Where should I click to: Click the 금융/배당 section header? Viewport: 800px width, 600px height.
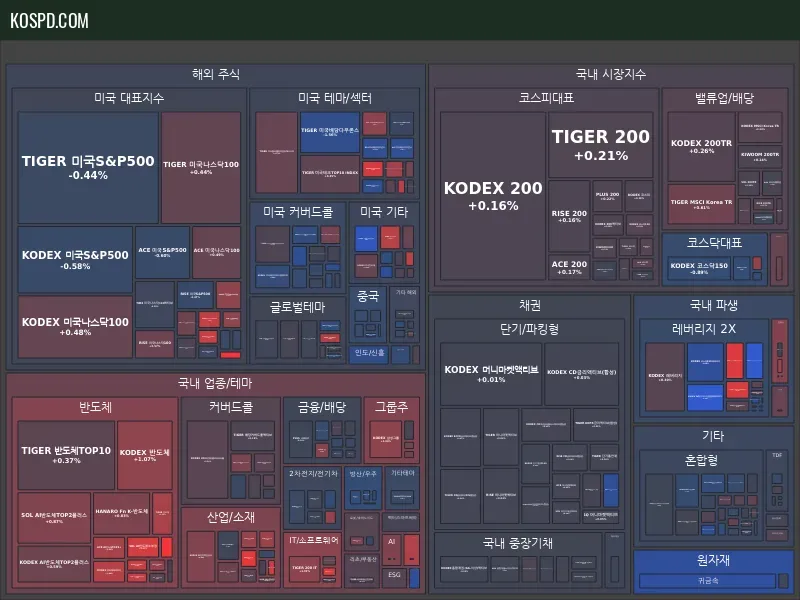pyautogui.click(x=322, y=407)
